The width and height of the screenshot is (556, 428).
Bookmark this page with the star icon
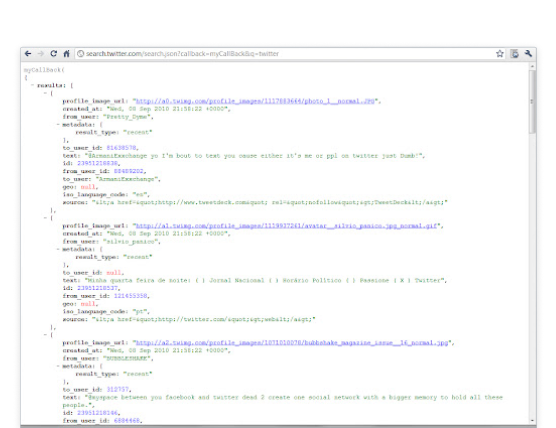(500, 54)
